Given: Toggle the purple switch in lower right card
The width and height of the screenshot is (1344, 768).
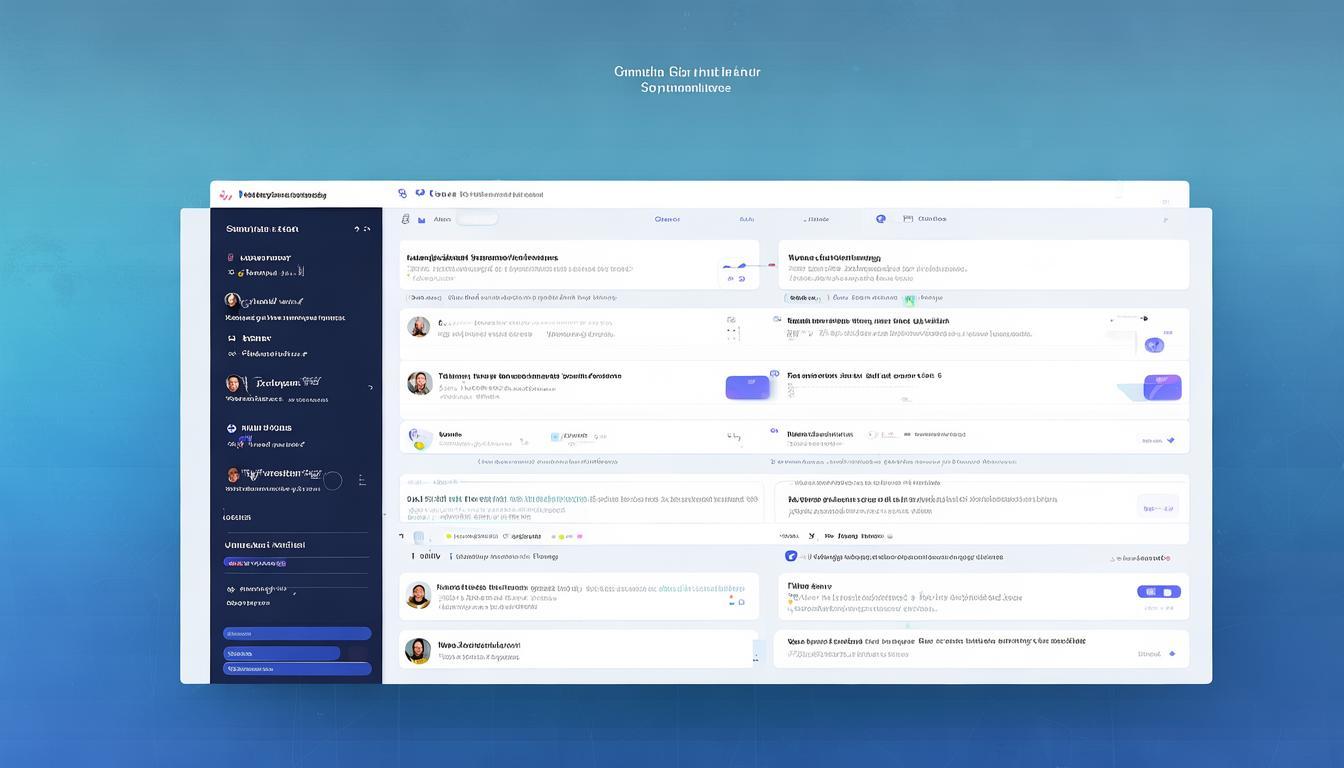Looking at the screenshot, I should [x=1159, y=592].
